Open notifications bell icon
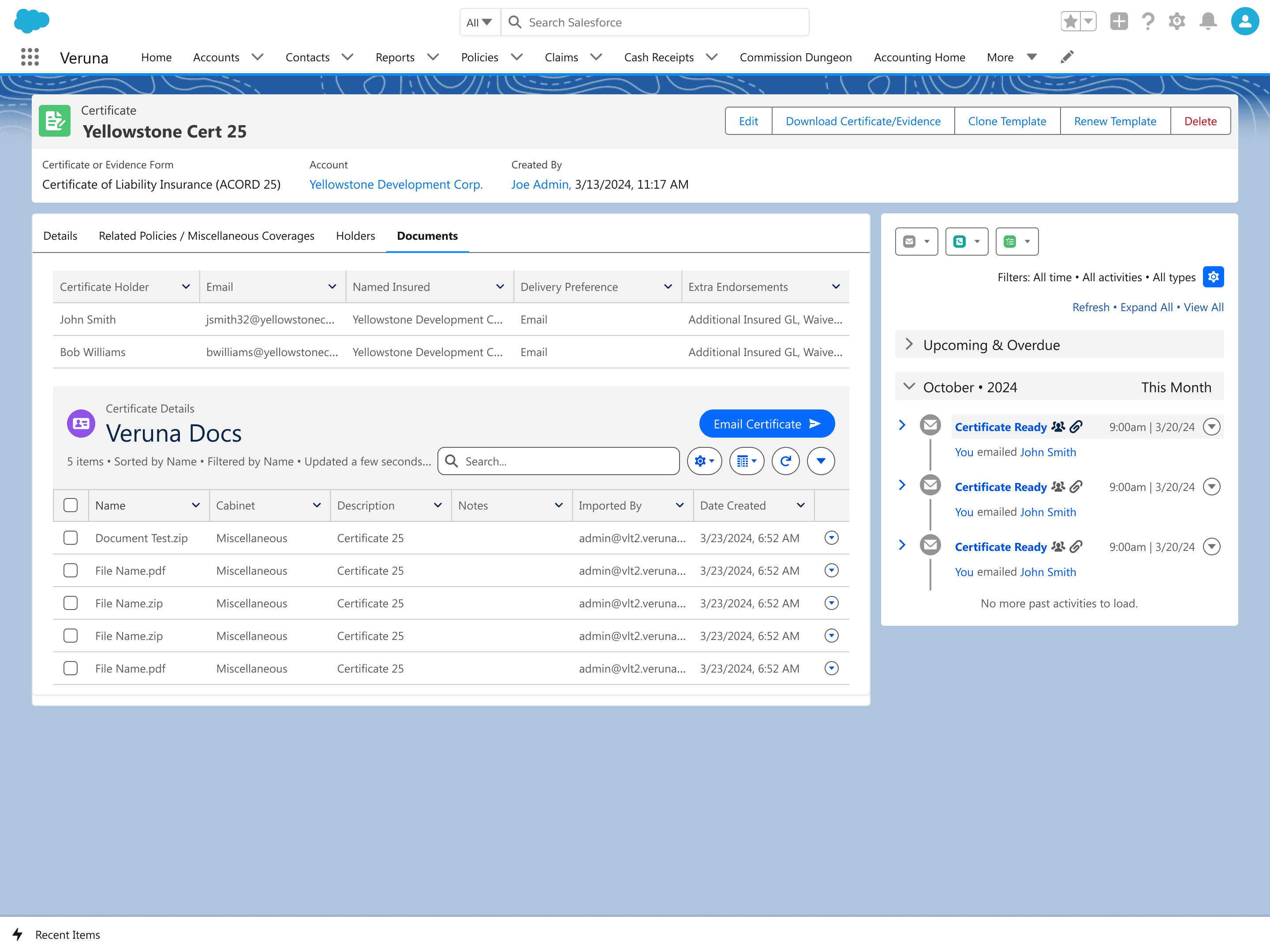The height and width of the screenshot is (952, 1270). tap(1208, 22)
